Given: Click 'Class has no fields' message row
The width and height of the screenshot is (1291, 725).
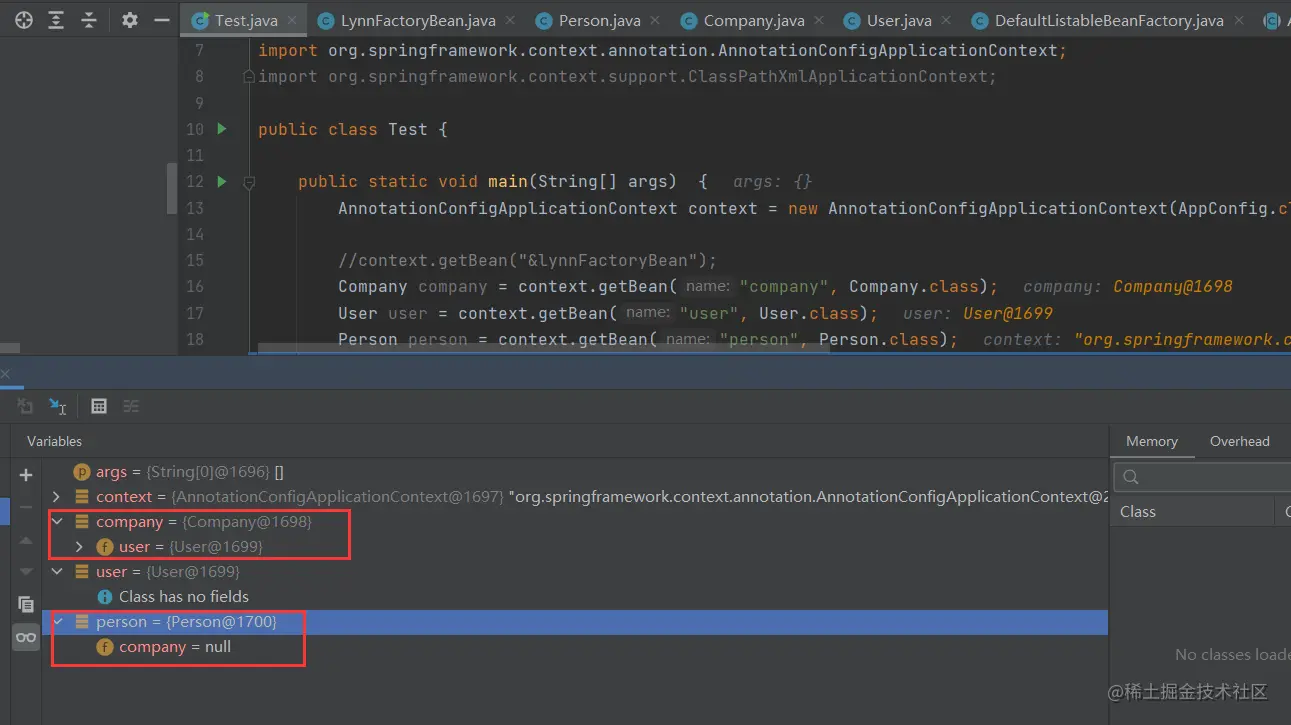Looking at the screenshot, I should (575, 597).
